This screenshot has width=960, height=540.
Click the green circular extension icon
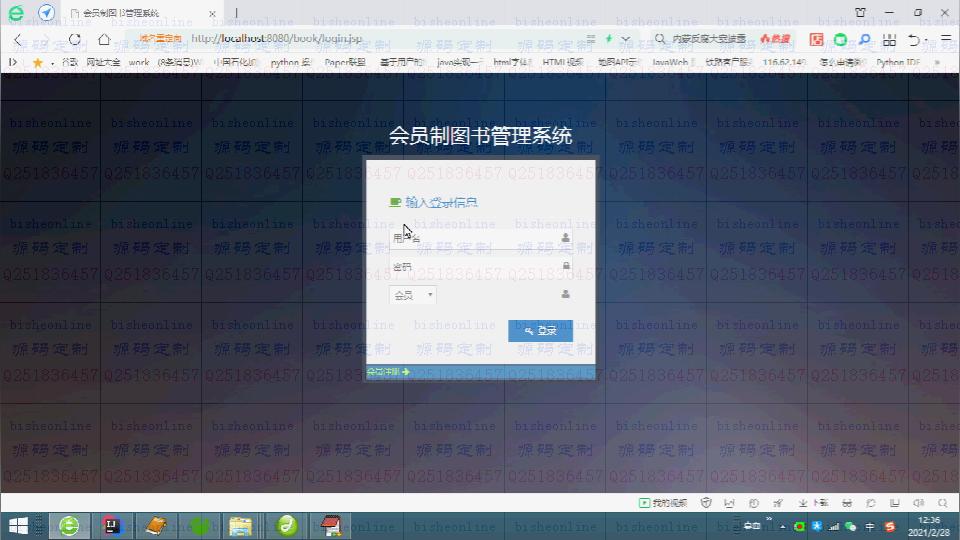pyautogui.click(x=841, y=40)
